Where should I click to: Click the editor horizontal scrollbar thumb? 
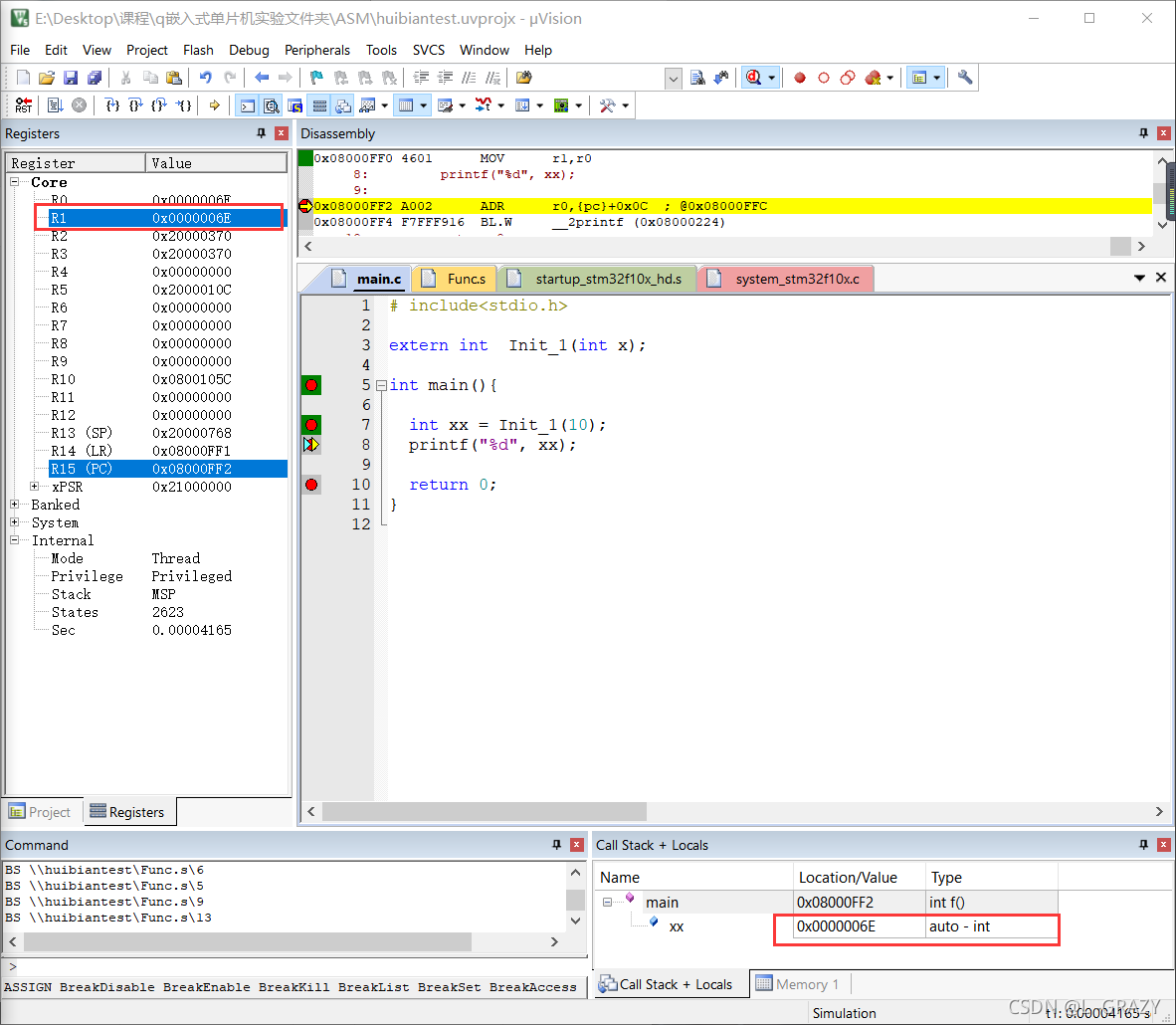[x=485, y=812]
